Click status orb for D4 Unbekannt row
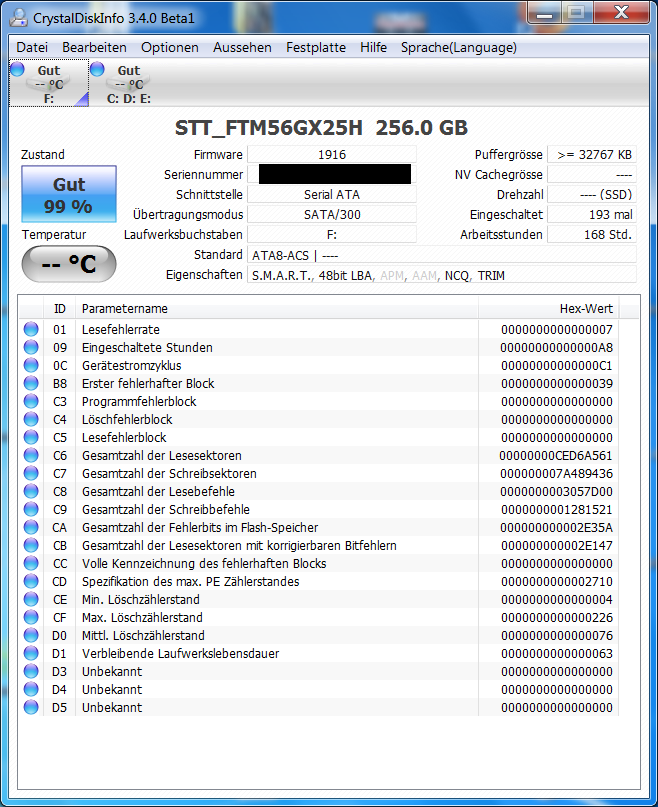Screen dimensions: 658x807 tap(31, 689)
